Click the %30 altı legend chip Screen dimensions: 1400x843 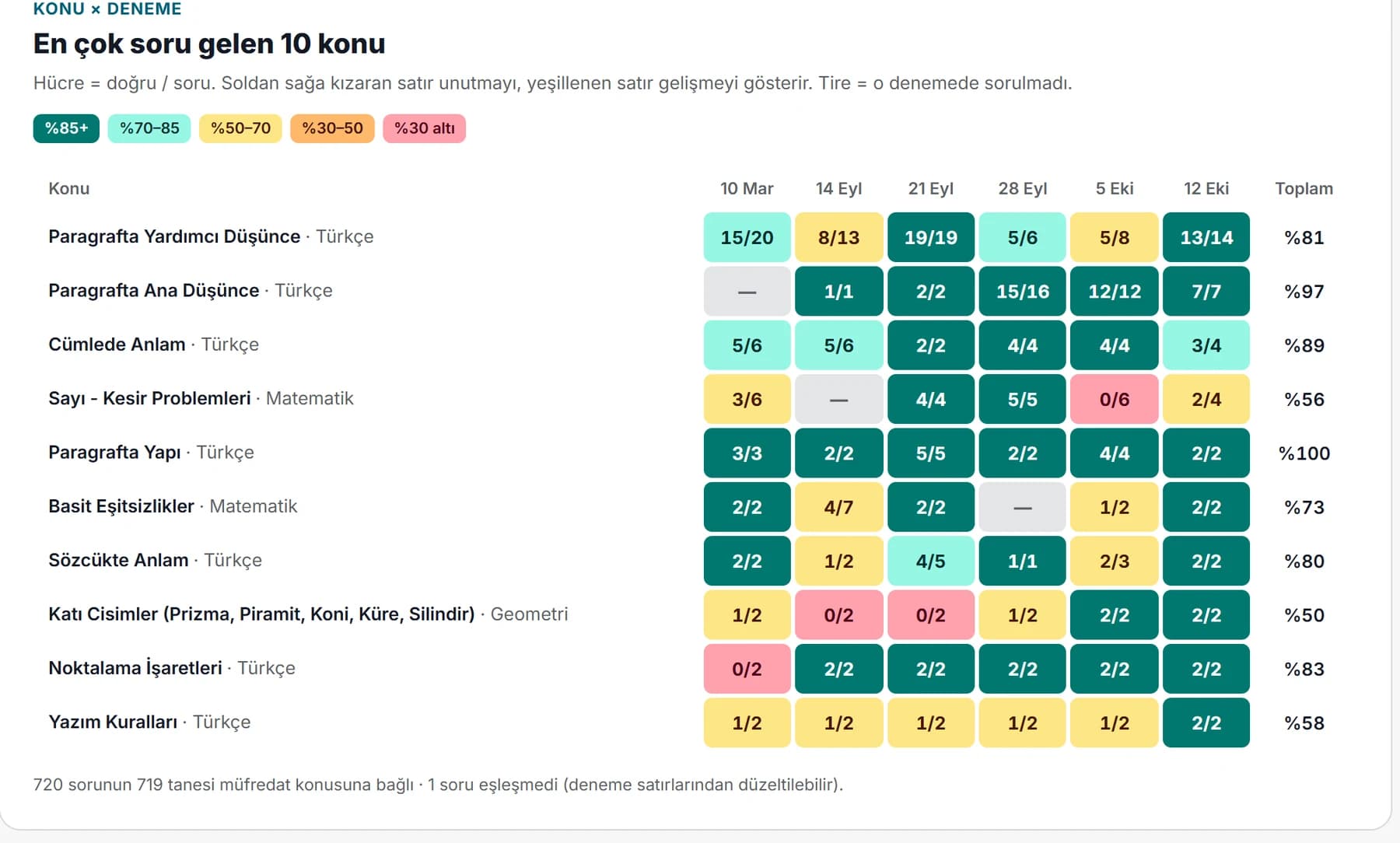[x=424, y=128]
